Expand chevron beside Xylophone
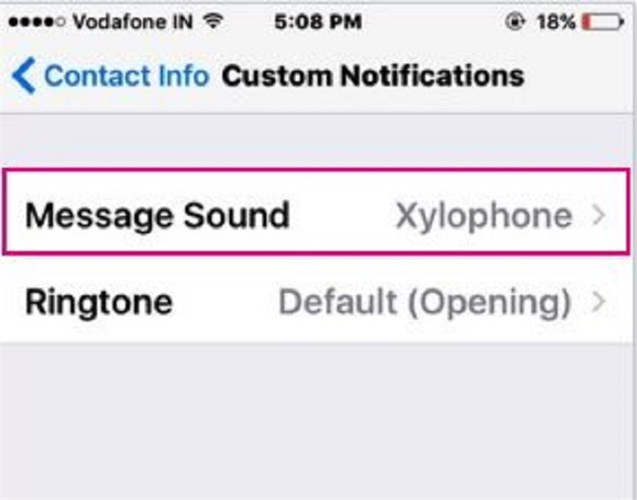Viewport: 637px width, 500px height. pos(599,216)
